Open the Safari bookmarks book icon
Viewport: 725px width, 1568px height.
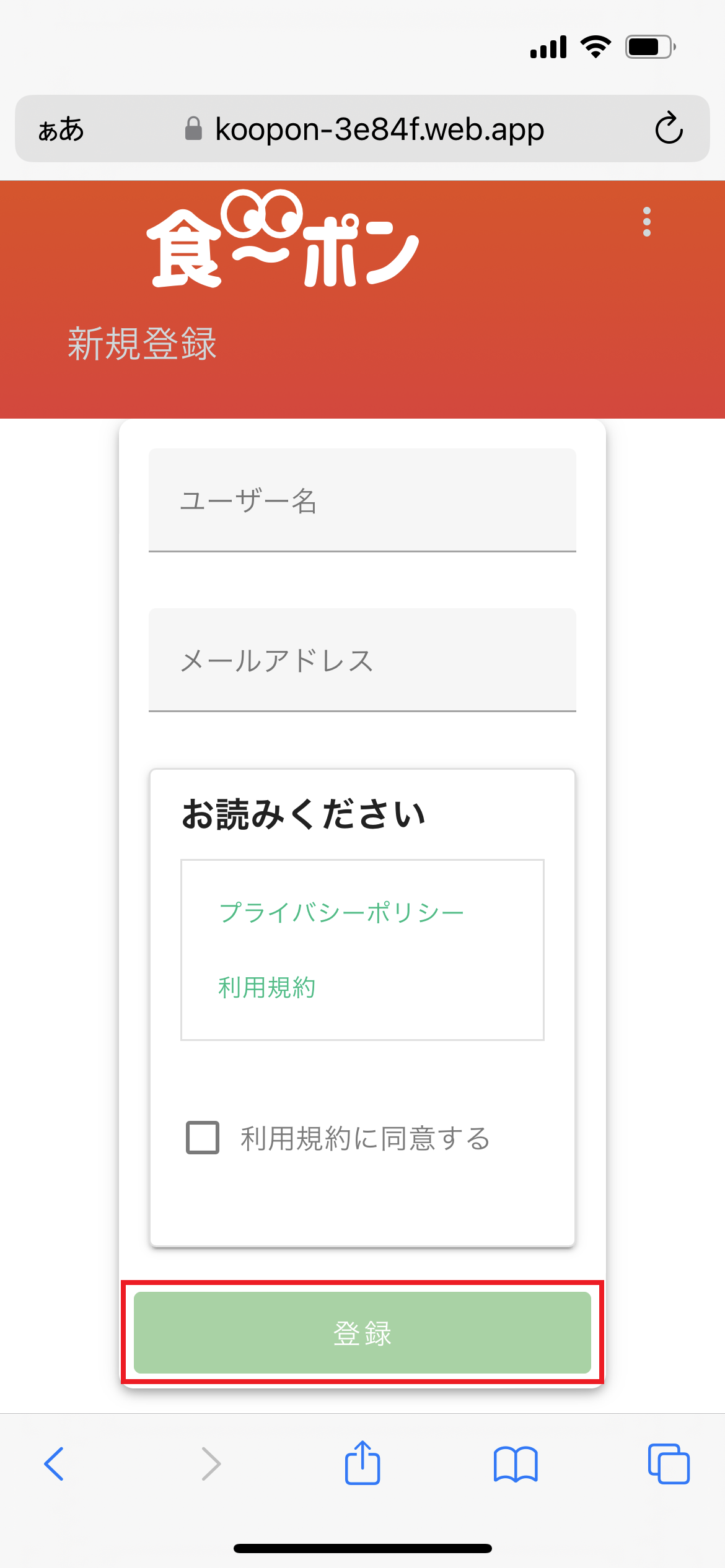(516, 1464)
